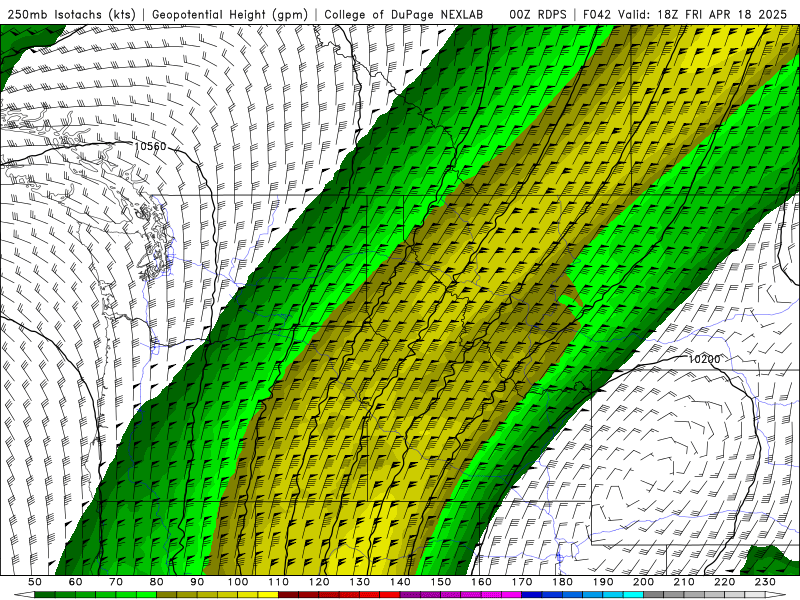Image resolution: width=800 pixels, height=600 pixels.
Task: Click the 110 knot color bar label
Action: (278, 582)
